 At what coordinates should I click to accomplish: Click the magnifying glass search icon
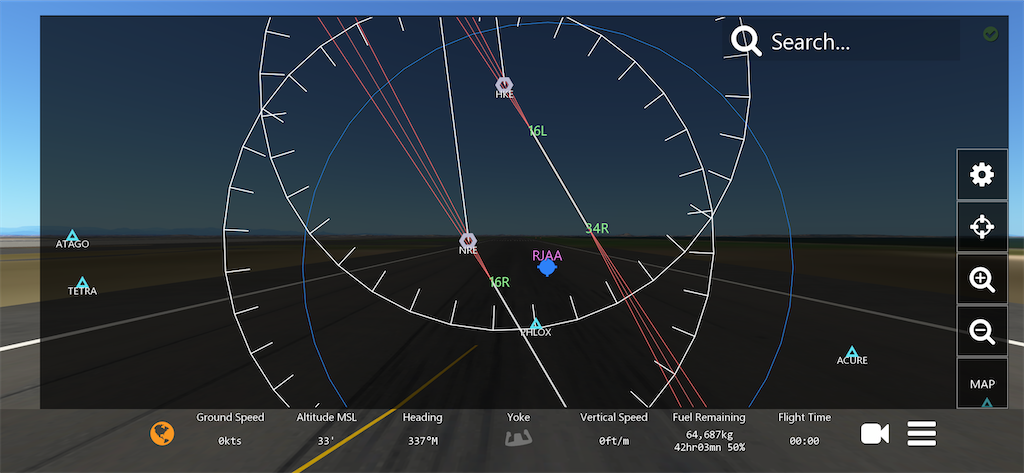tap(746, 41)
